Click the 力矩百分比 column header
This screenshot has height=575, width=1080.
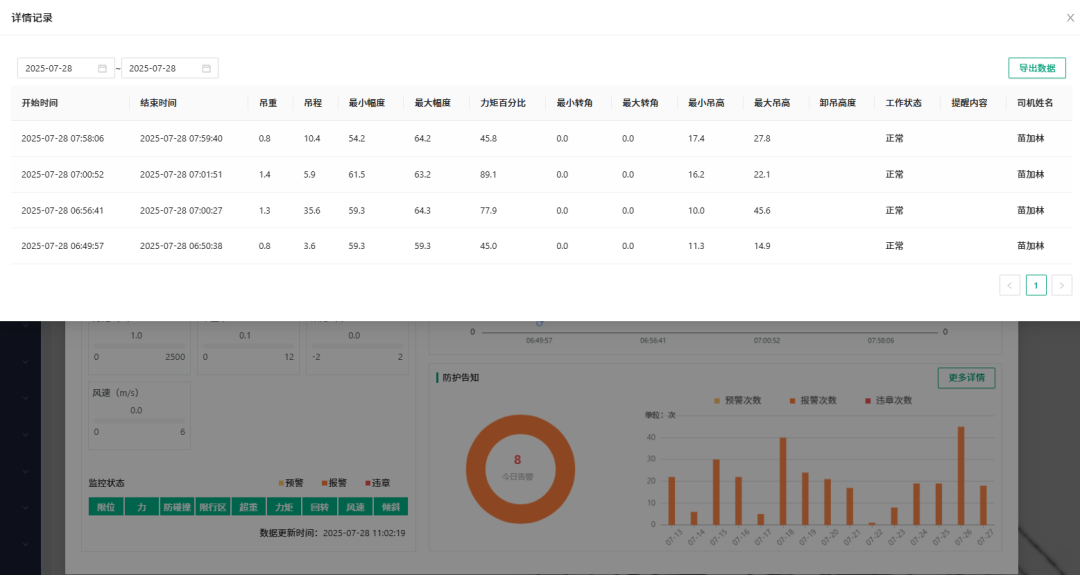(x=503, y=103)
